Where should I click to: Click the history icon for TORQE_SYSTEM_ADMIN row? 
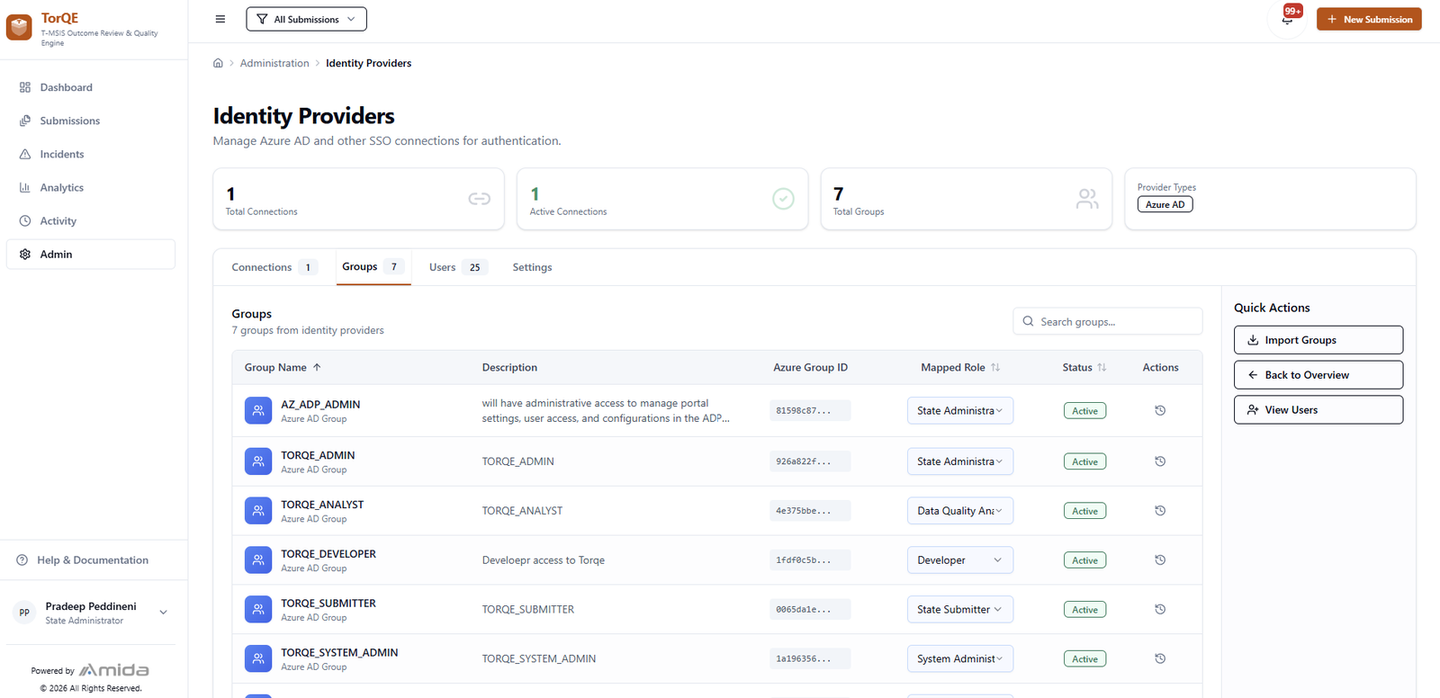tap(1160, 658)
